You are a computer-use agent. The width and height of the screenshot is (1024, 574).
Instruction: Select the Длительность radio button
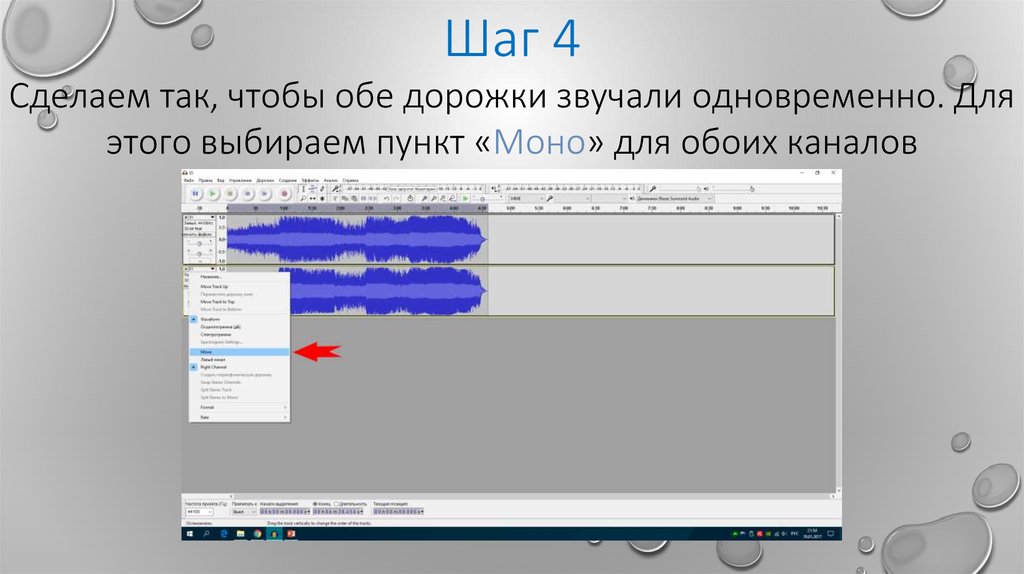tap(336, 504)
